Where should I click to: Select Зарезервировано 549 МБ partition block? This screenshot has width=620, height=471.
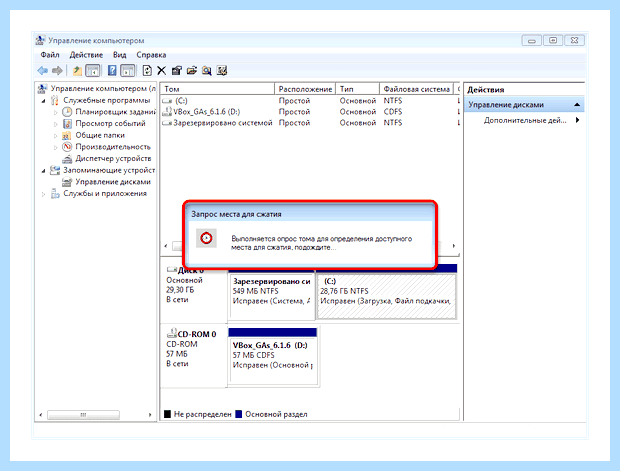pos(271,296)
